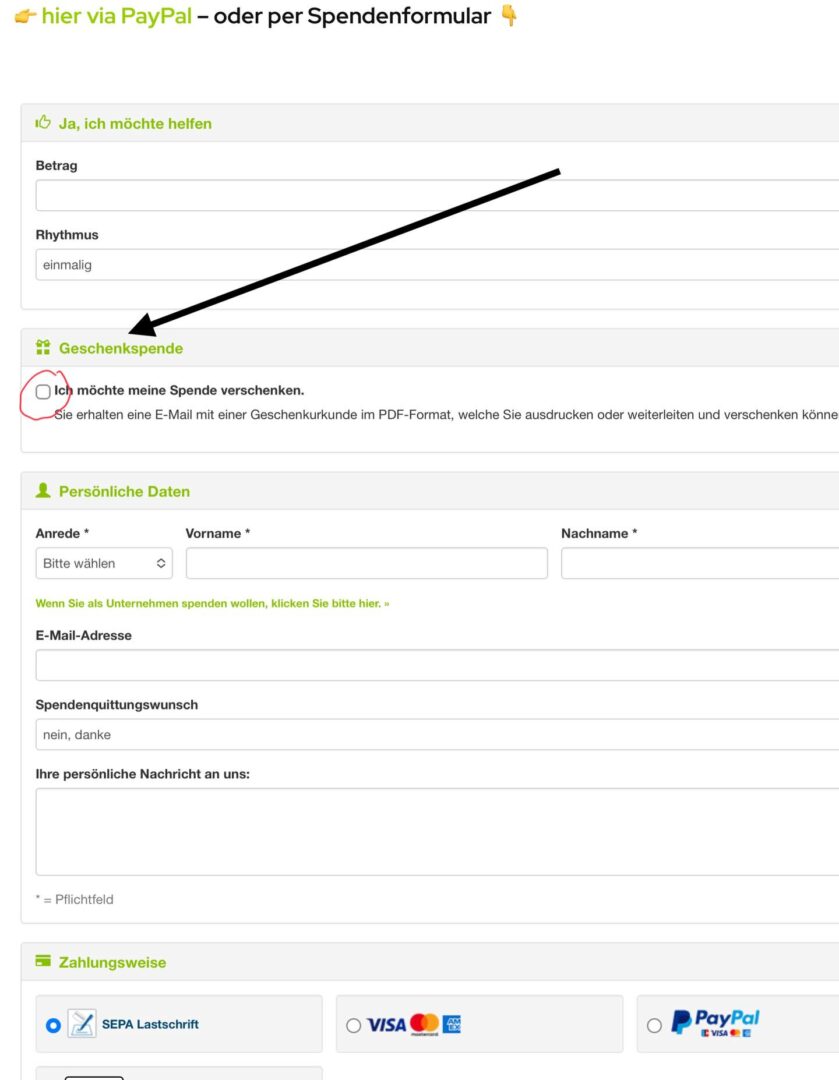Screen dimensions: 839x1080
Task: Click the VISA card logo
Action: (386, 1024)
